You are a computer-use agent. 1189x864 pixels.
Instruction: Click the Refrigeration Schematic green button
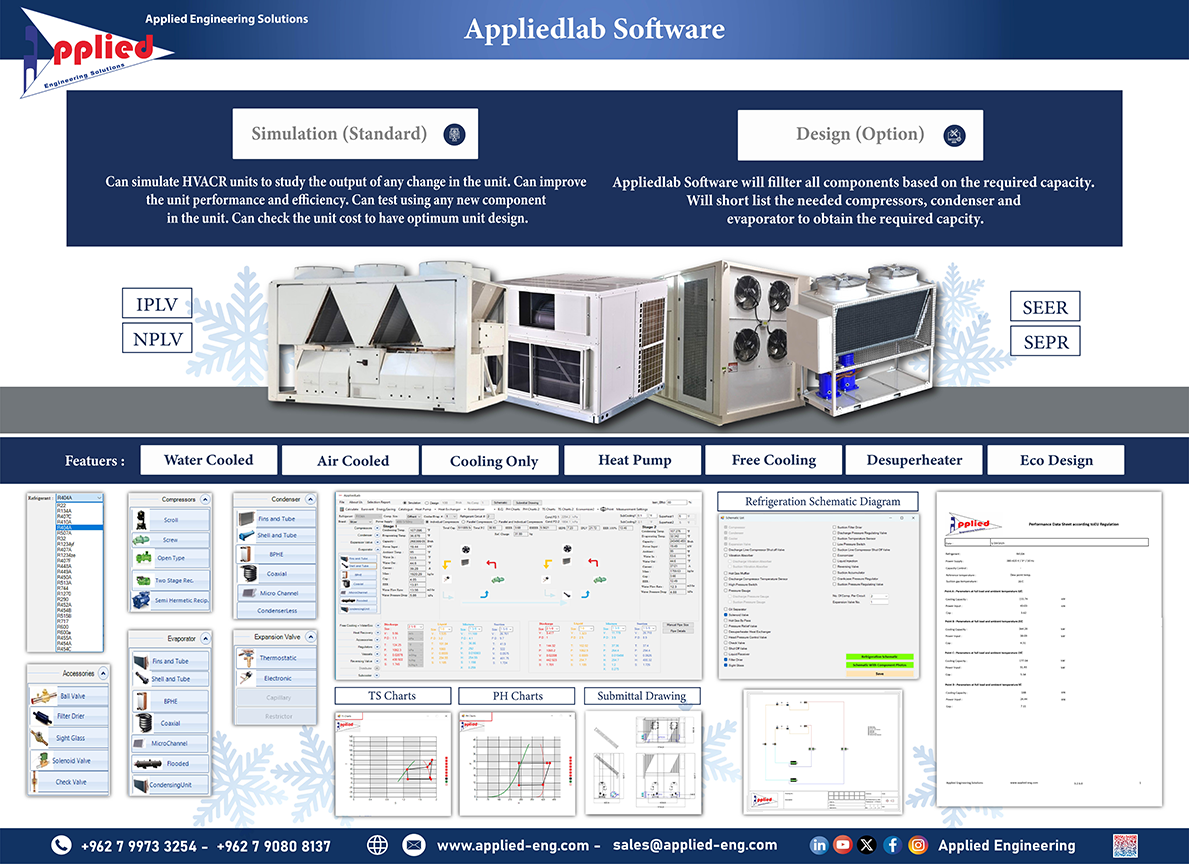click(878, 656)
